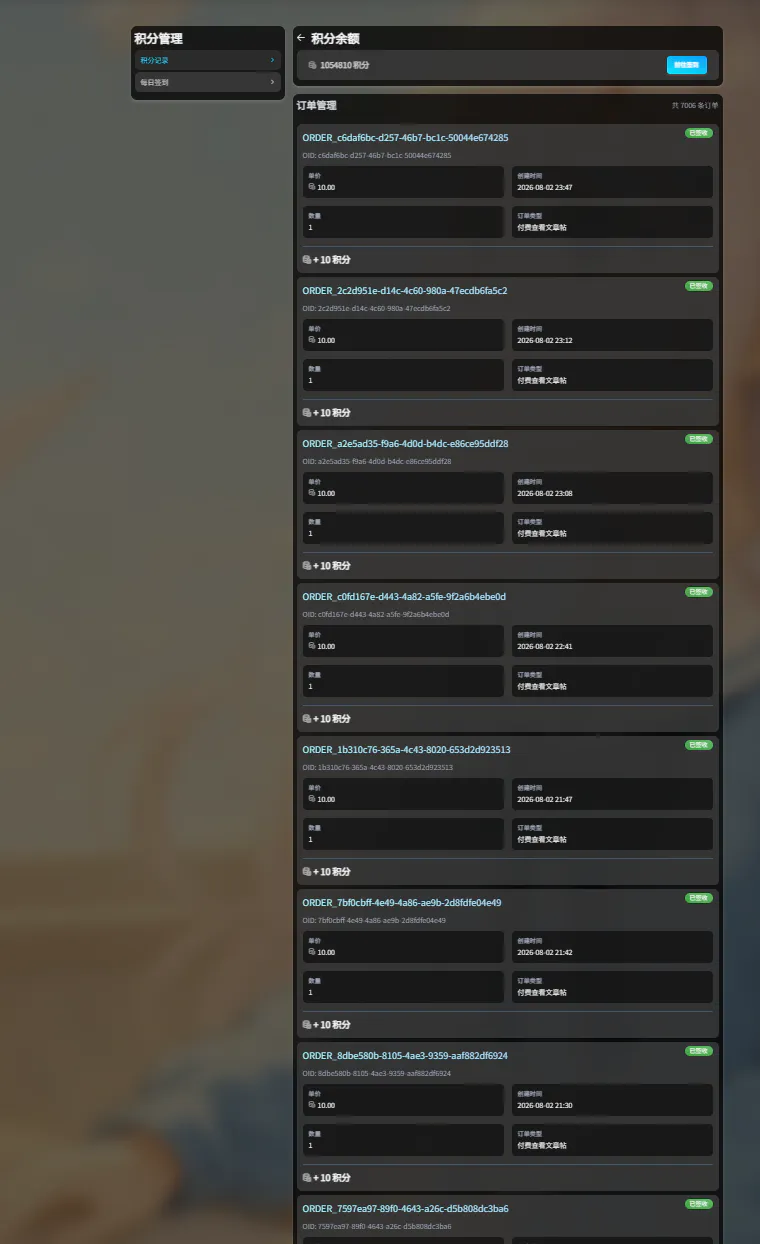Click the green status badge on order c0fd167e
760x1244 pixels.
click(699, 592)
